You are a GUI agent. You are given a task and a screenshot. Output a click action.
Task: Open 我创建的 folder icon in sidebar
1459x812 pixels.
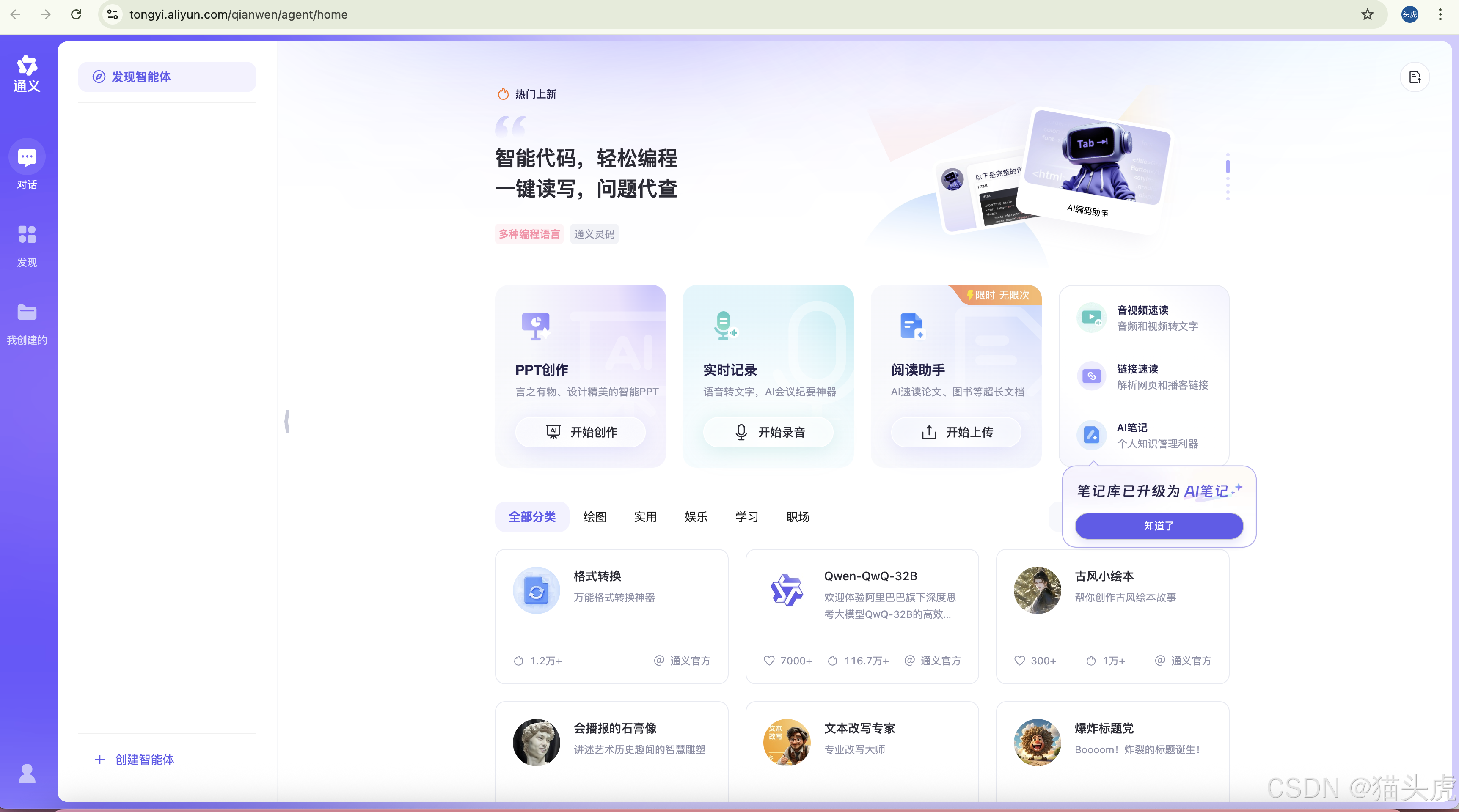tap(27, 313)
